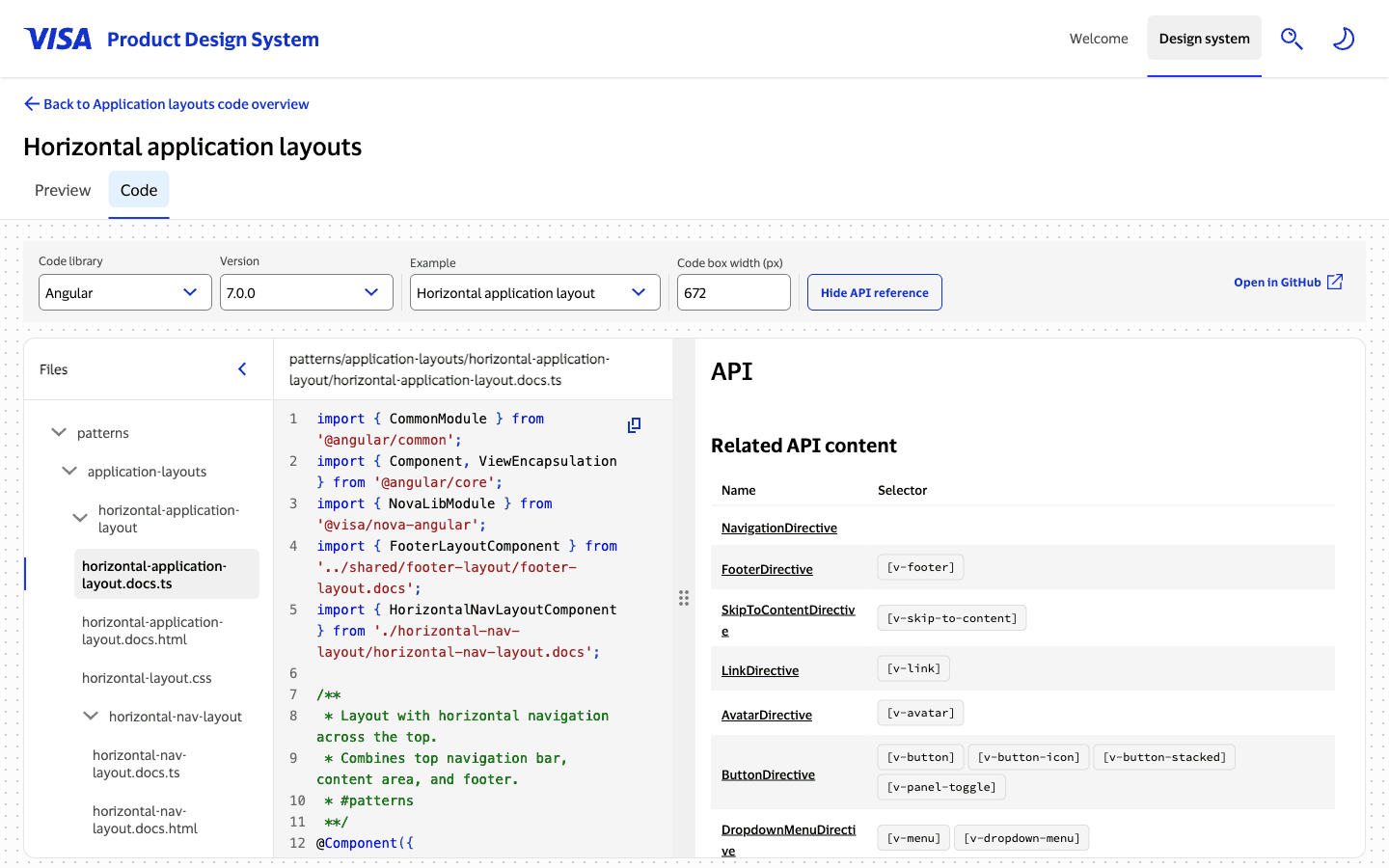The image size is (1389, 868).
Task: Open DropdownMenuDirective API link
Action: [x=788, y=840]
